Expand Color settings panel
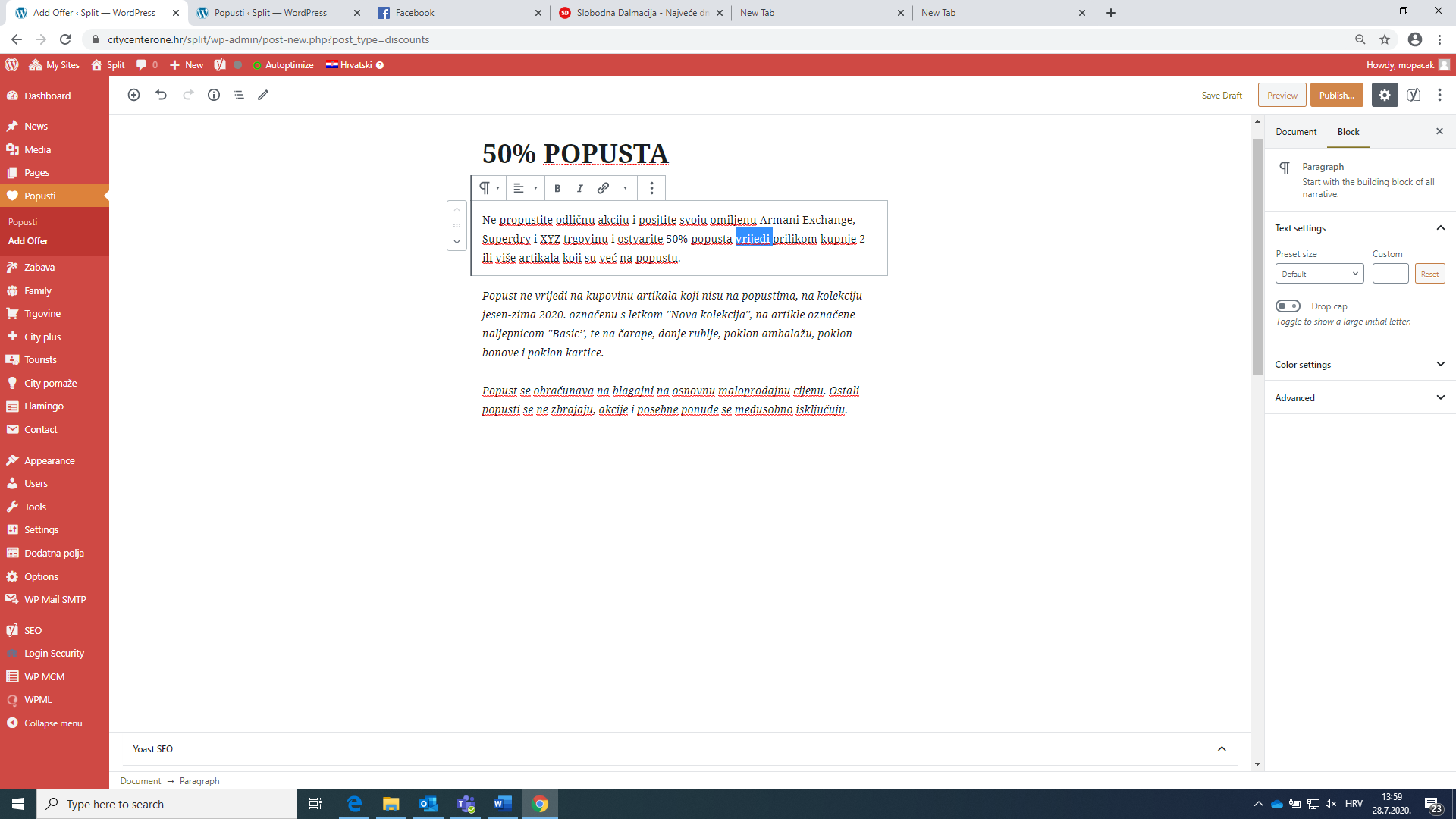Screen dimensions: 1456x819 (x=1360, y=365)
